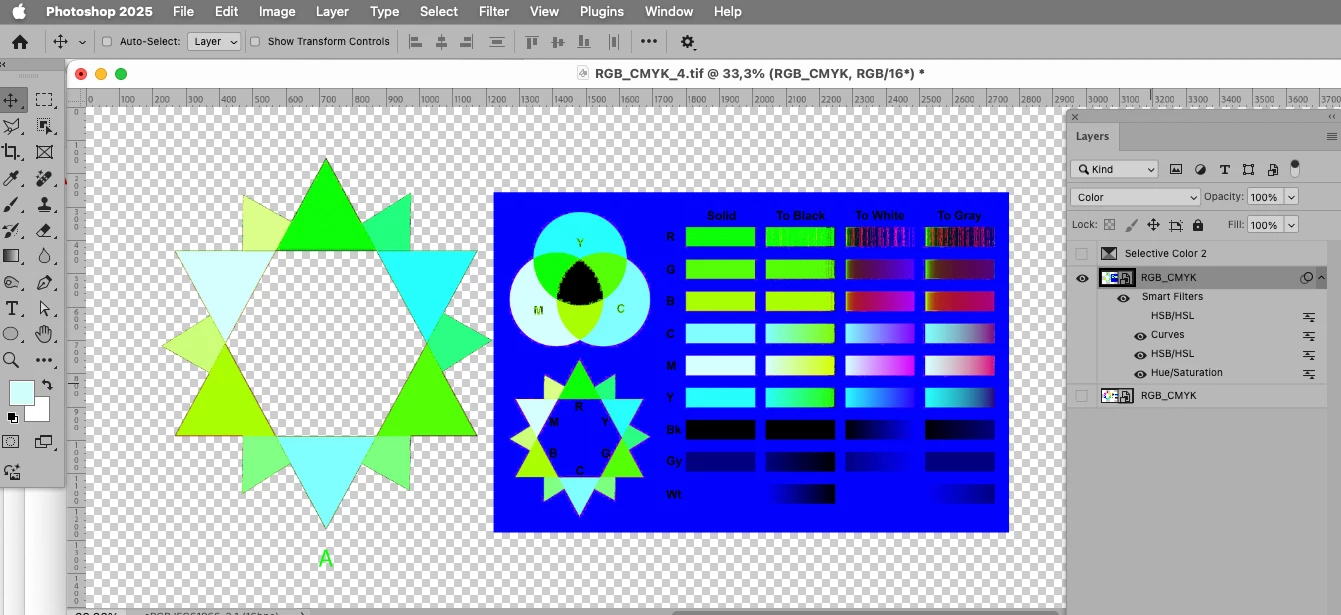Pick the Object Selection tool
The height and width of the screenshot is (615, 1341).
(x=44, y=126)
